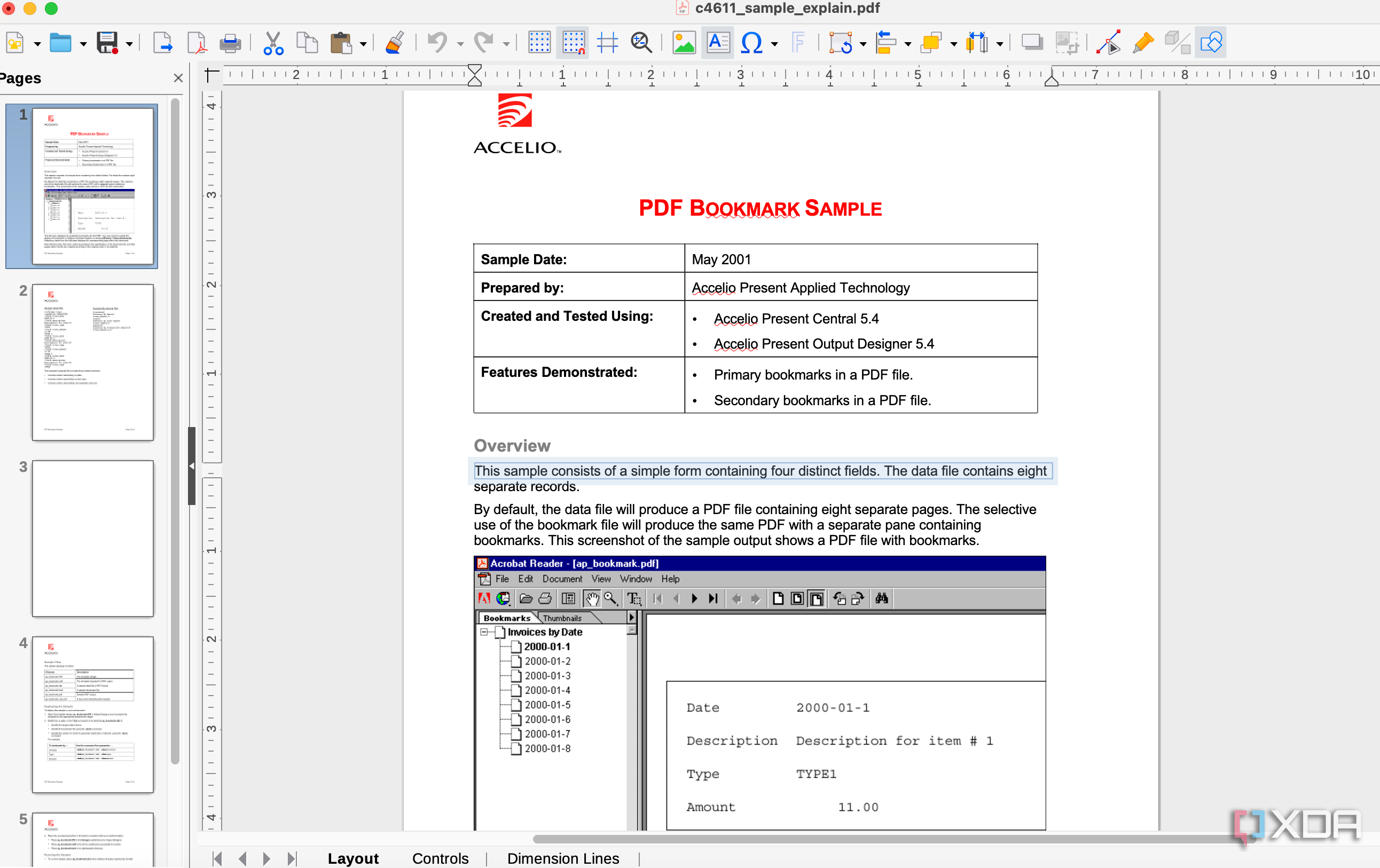The height and width of the screenshot is (868, 1380).
Task: Click the Print icon
Action: 230,43
